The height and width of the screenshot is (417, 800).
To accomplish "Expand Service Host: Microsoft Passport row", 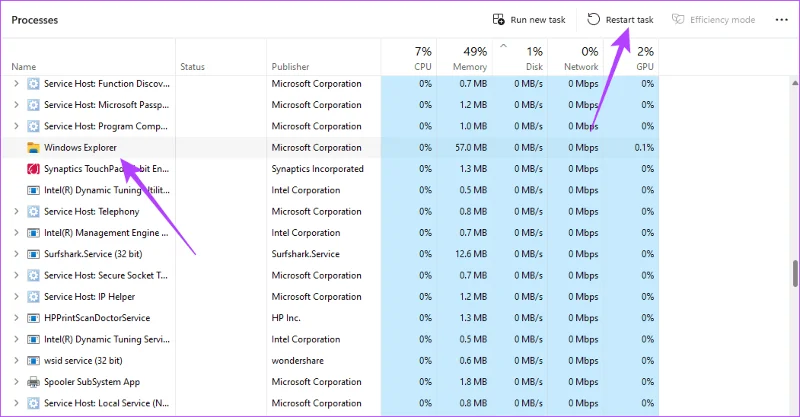I will click(x=16, y=105).
